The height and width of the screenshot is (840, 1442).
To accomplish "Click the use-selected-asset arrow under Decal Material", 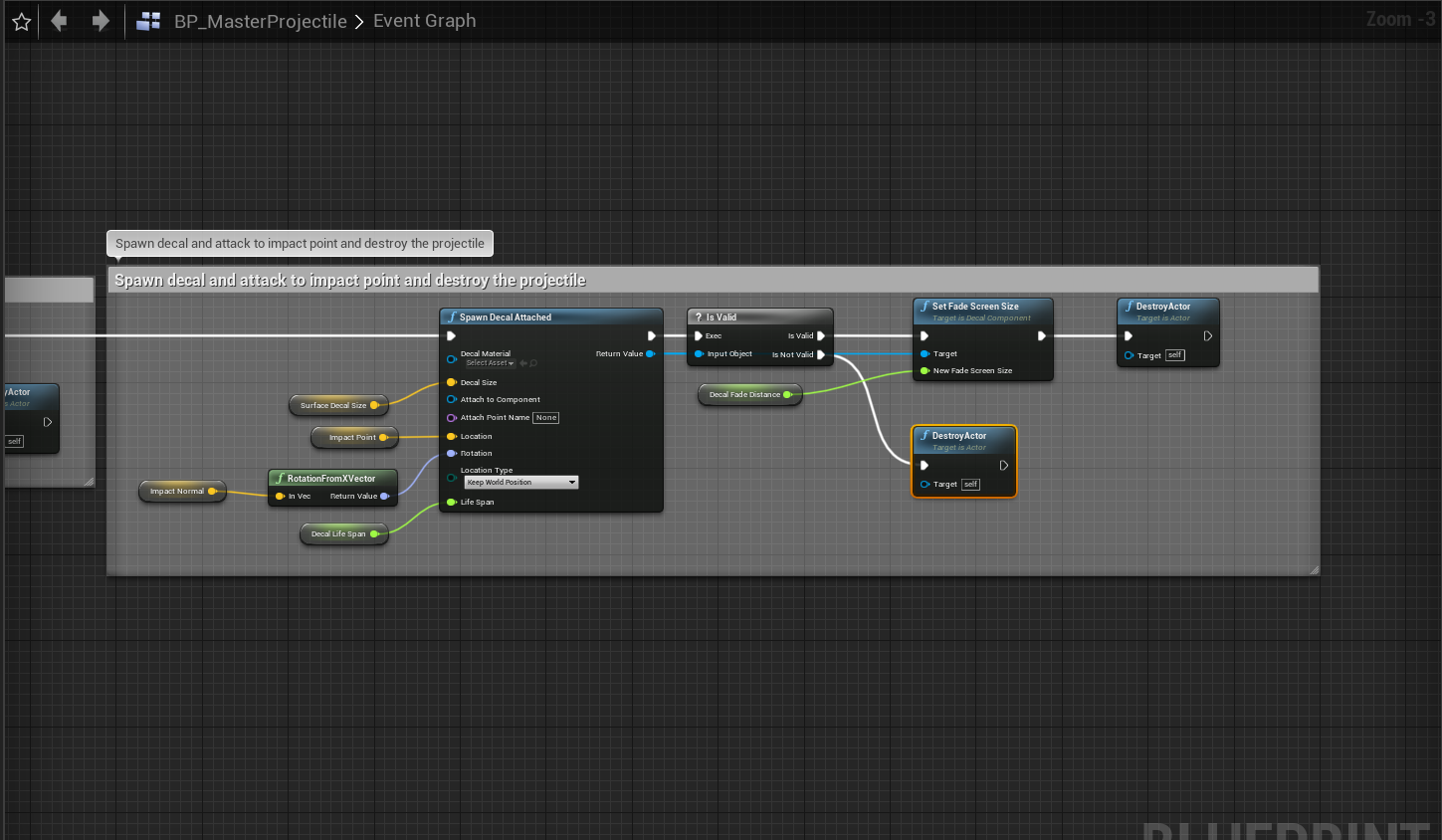I will [x=523, y=363].
